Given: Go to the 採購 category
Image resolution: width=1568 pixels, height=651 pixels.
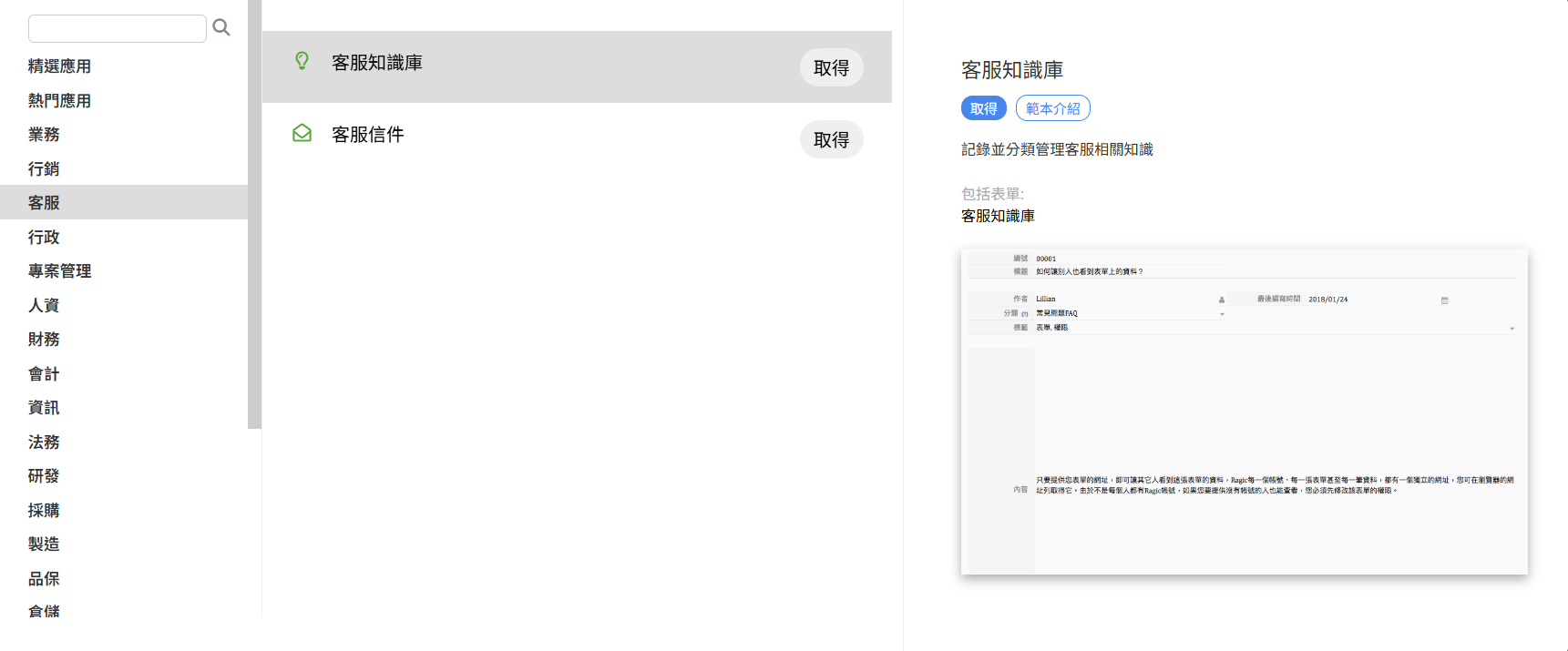Looking at the screenshot, I should pyautogui.click(x=44, y=510).
